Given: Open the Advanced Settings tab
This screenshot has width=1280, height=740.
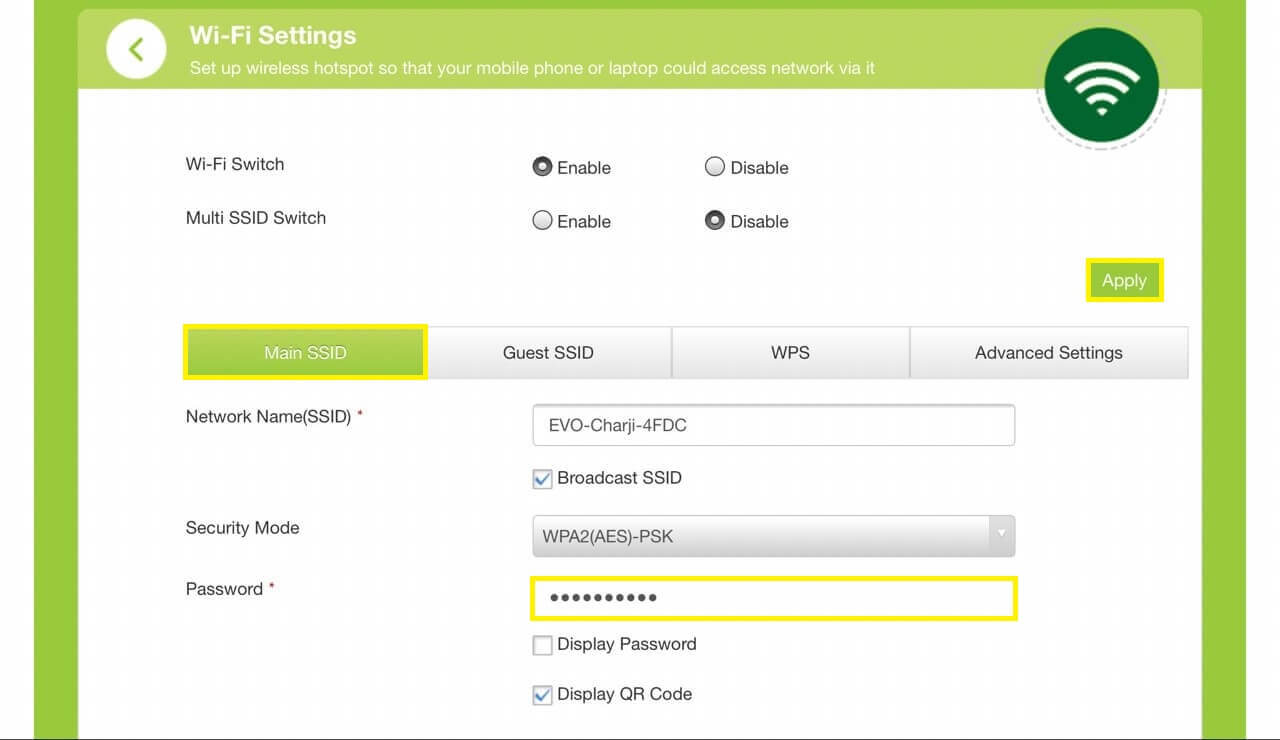Looking at the screenshot, I should point(1048,352).
